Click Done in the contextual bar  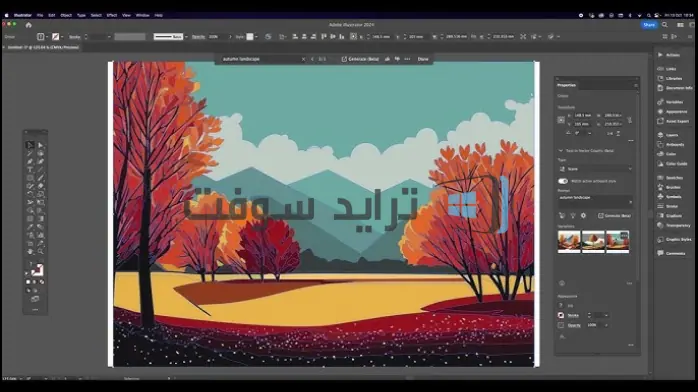[x=423, y=59]
